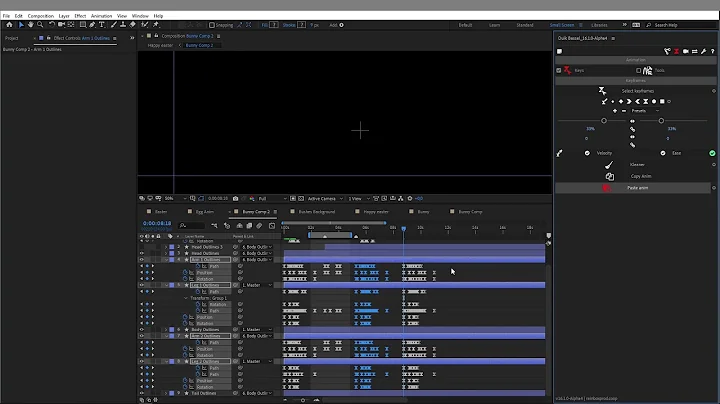The height and width of the screenshot is (404, 720).
Task: Open Body Outlines parent L Master dropdown
Action: (257, 330)
